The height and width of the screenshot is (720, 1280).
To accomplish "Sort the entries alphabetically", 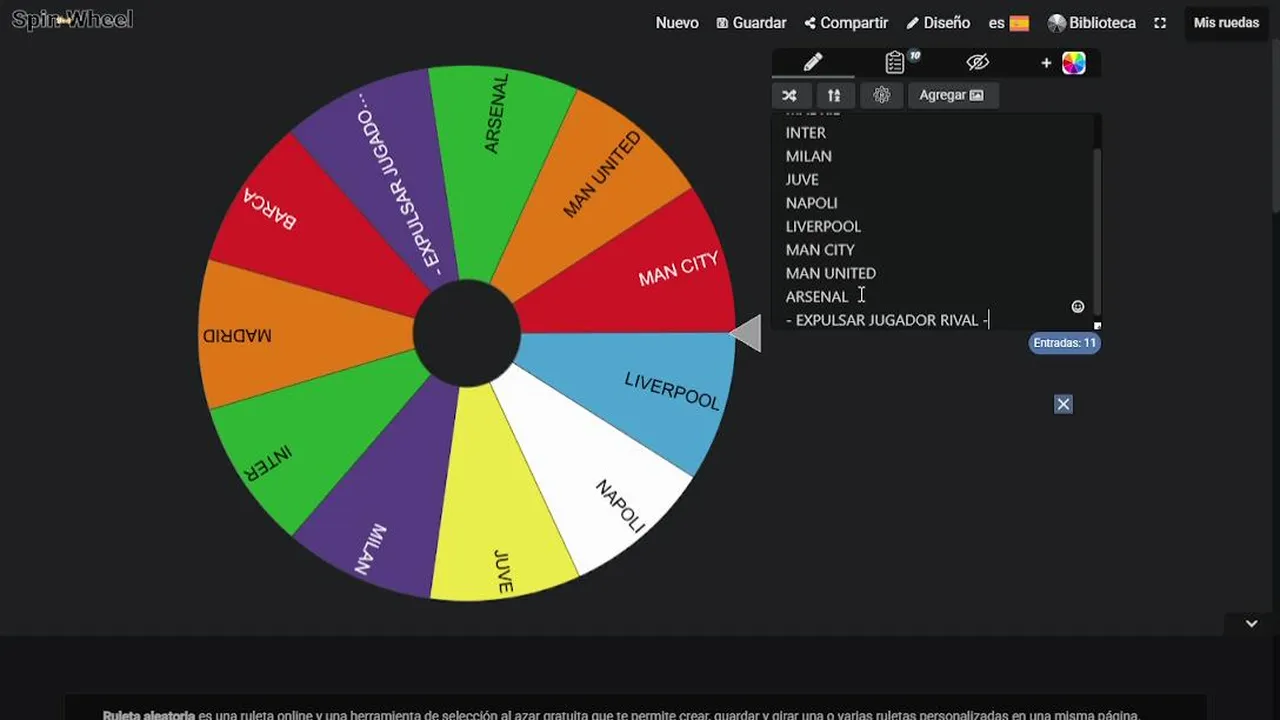I will point(834,95).
